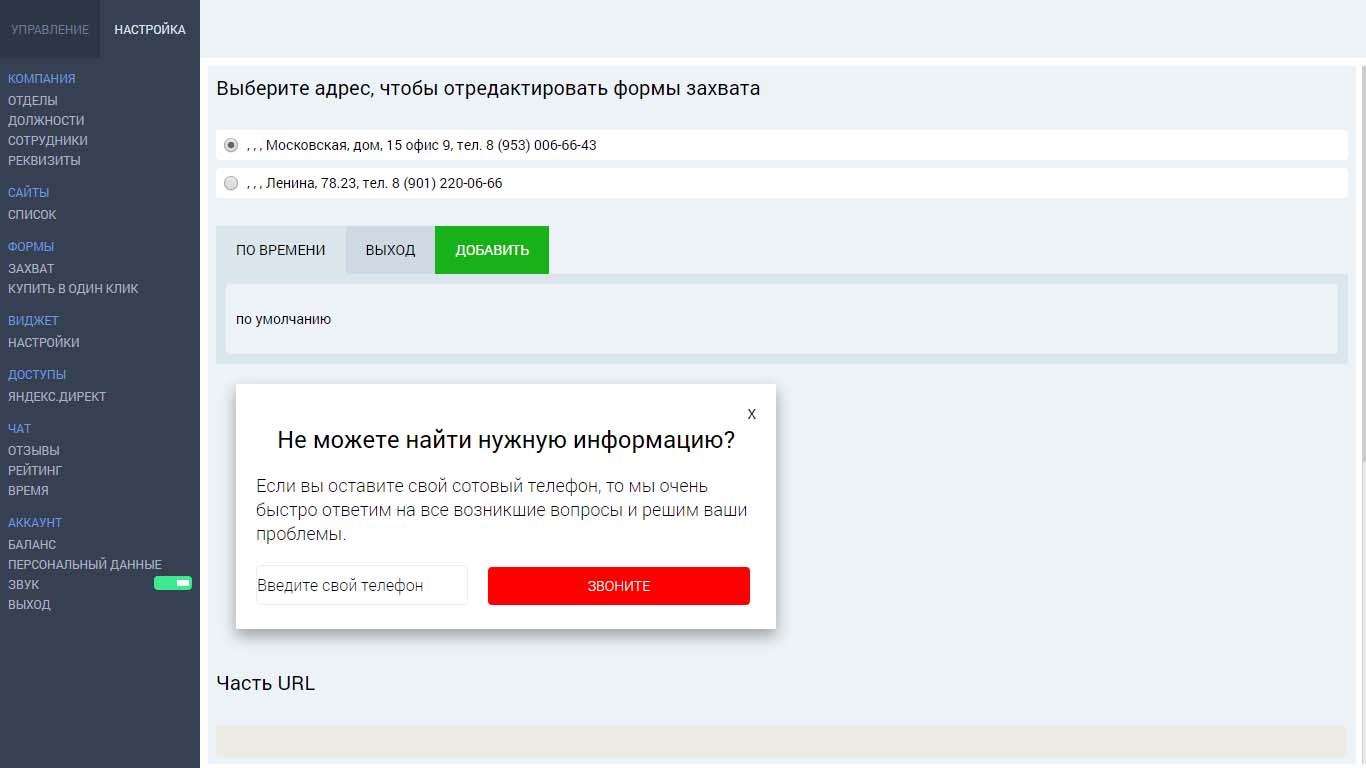Open the Управление top tab
This screenshot has height=768, width=1366.
click(x=50, y=29)
